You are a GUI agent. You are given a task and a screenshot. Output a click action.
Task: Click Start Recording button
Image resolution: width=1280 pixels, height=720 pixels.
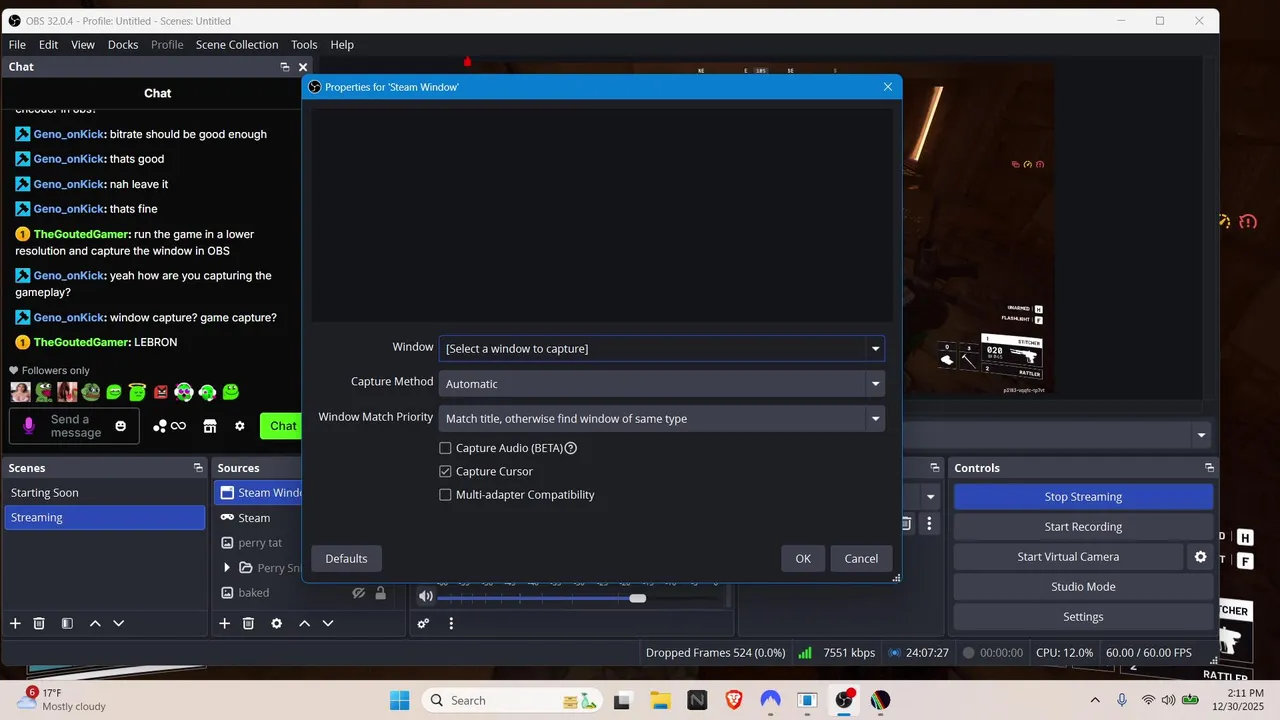click(1083, 527)
